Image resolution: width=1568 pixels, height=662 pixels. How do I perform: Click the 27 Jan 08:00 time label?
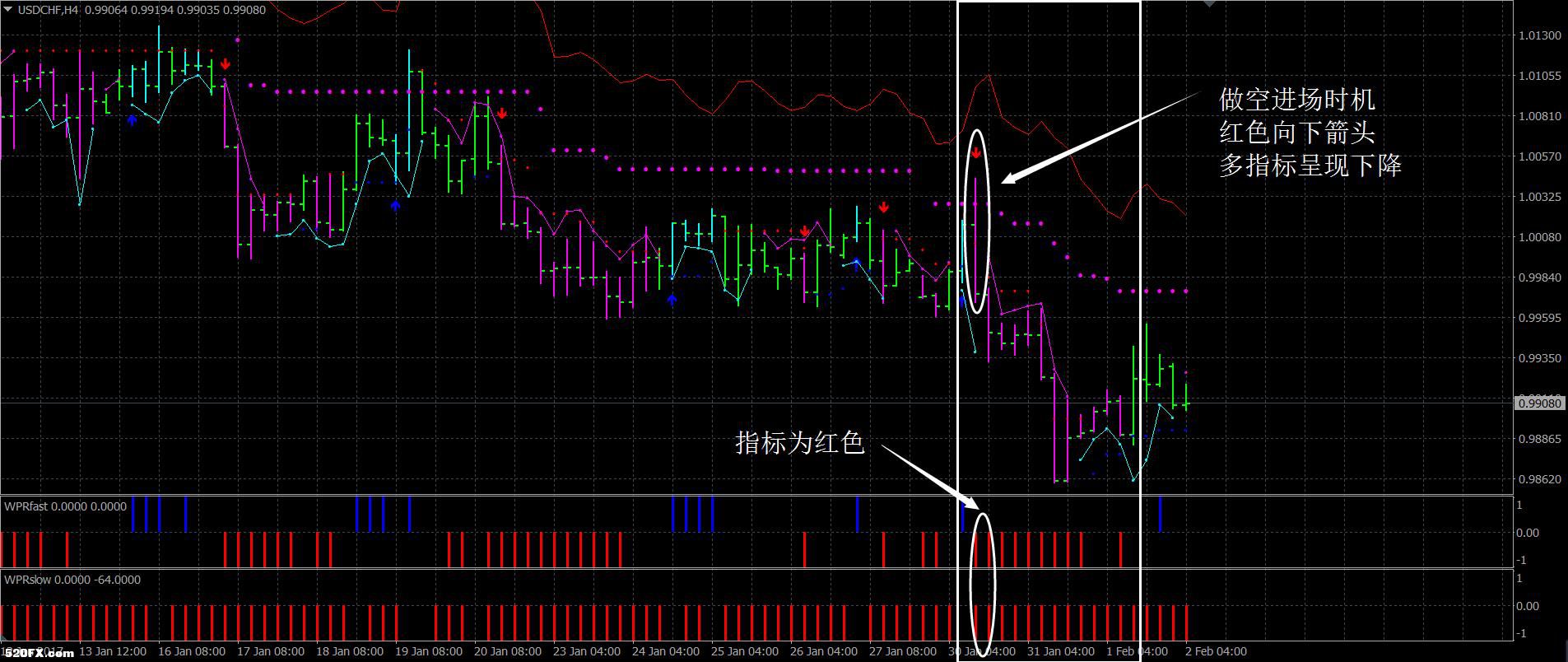pos(903,651)
